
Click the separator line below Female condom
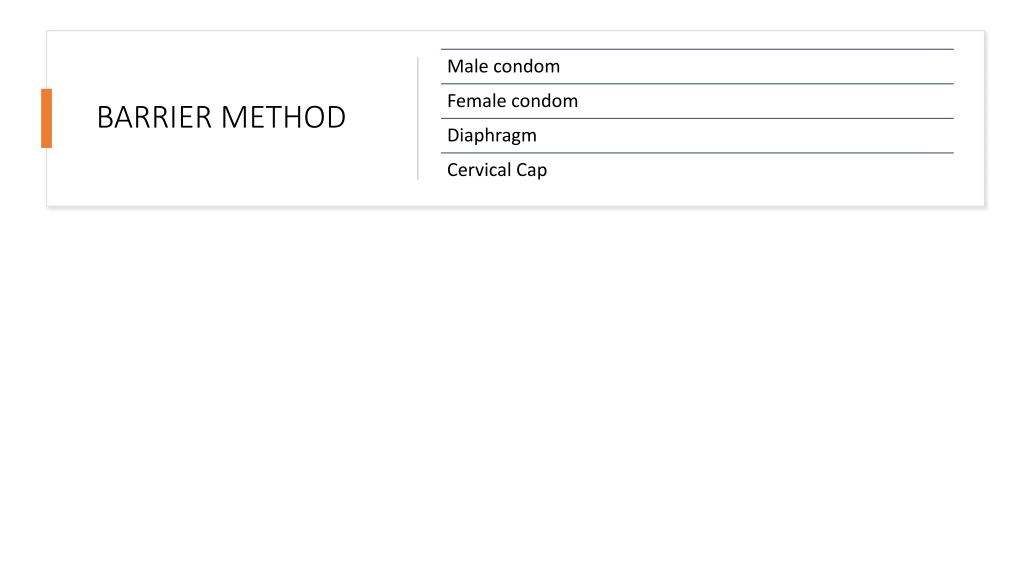pos(697,118)
